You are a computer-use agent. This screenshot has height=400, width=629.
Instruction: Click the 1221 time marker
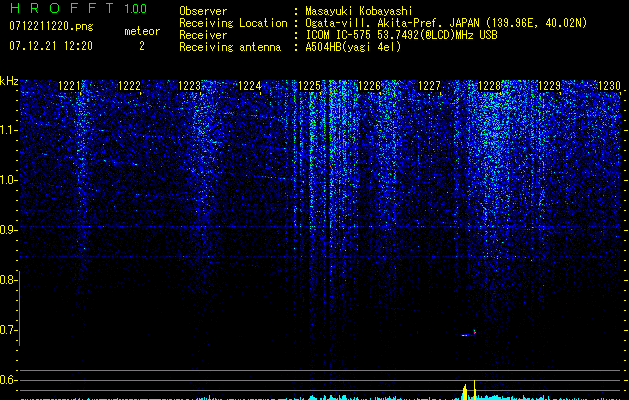pos(69,86)
